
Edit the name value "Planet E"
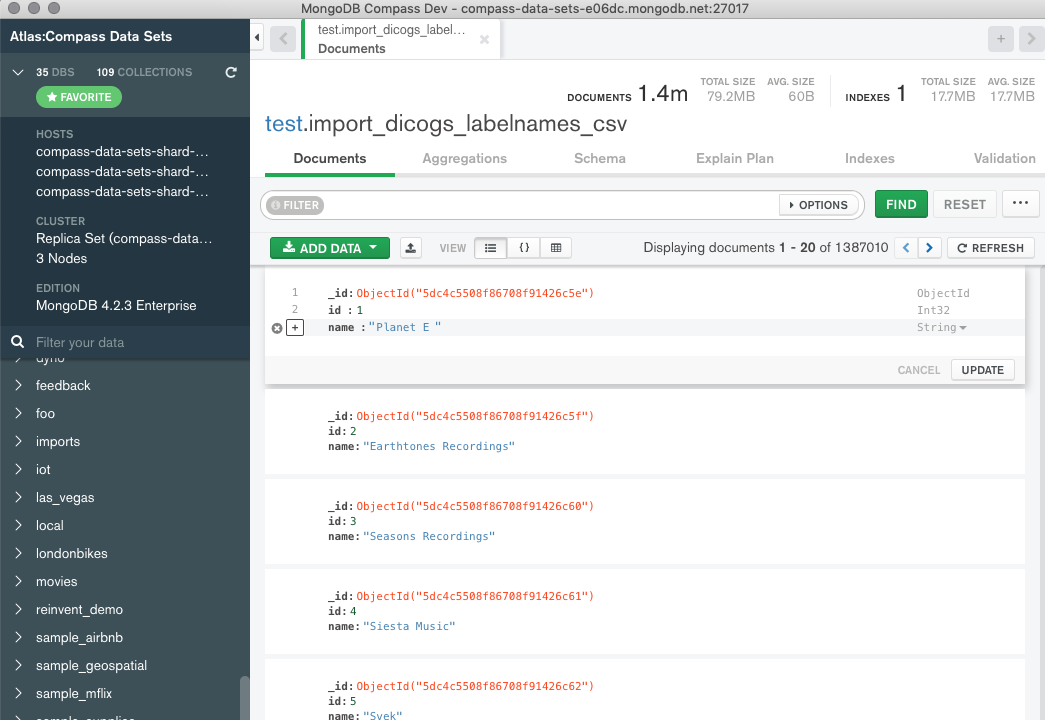click(405, 327)
